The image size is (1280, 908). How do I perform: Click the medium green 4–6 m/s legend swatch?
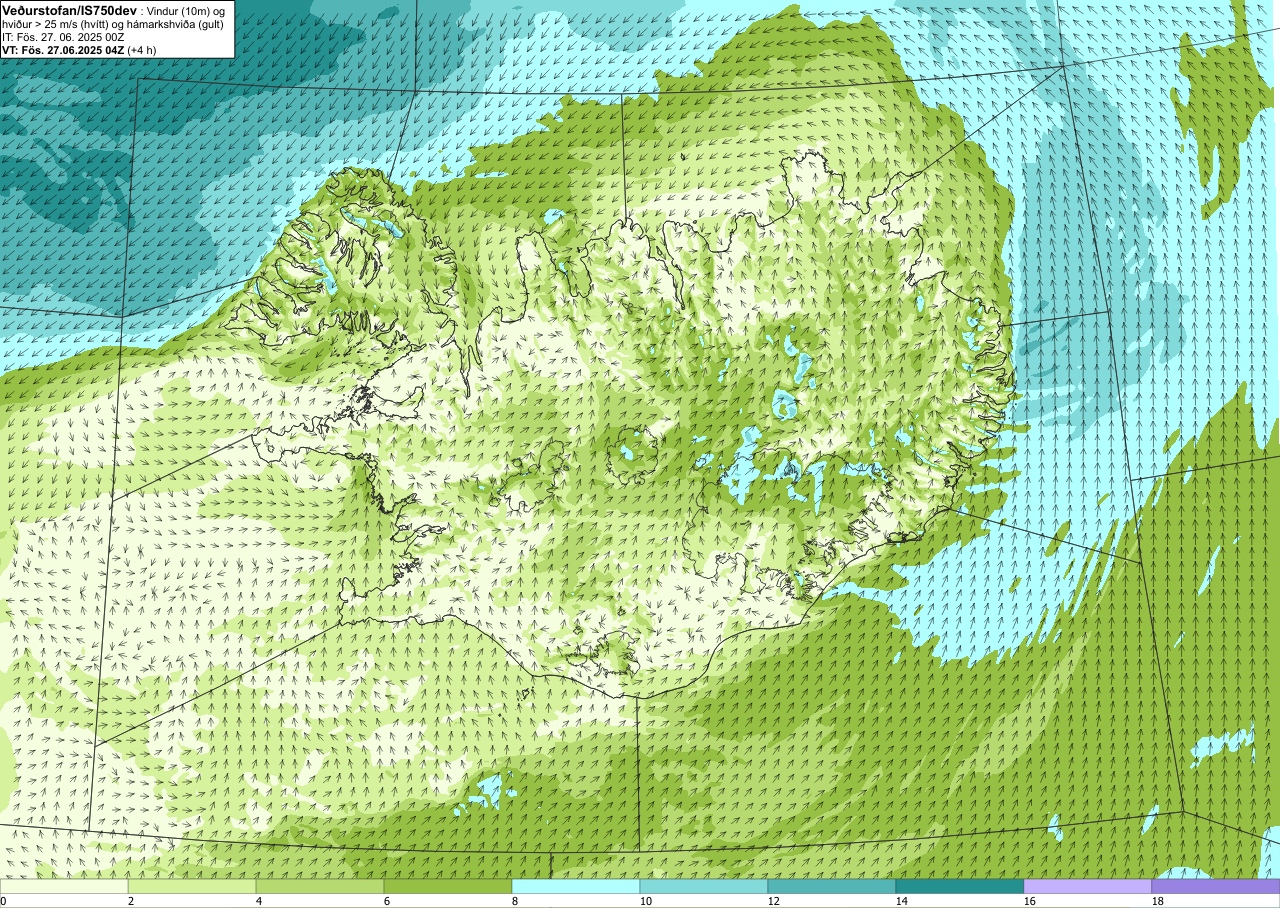[x=320, y=886]
